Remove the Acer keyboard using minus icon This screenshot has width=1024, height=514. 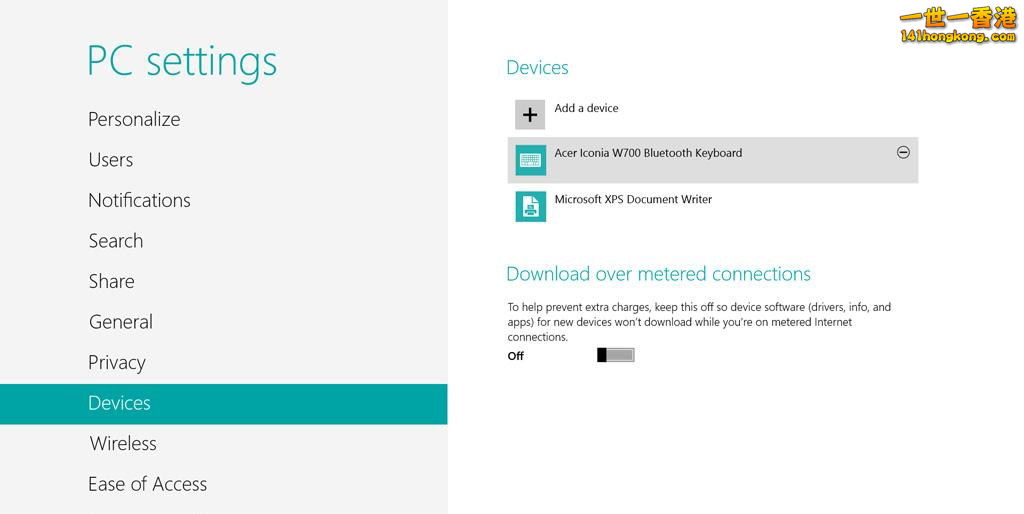coord(903,153)
